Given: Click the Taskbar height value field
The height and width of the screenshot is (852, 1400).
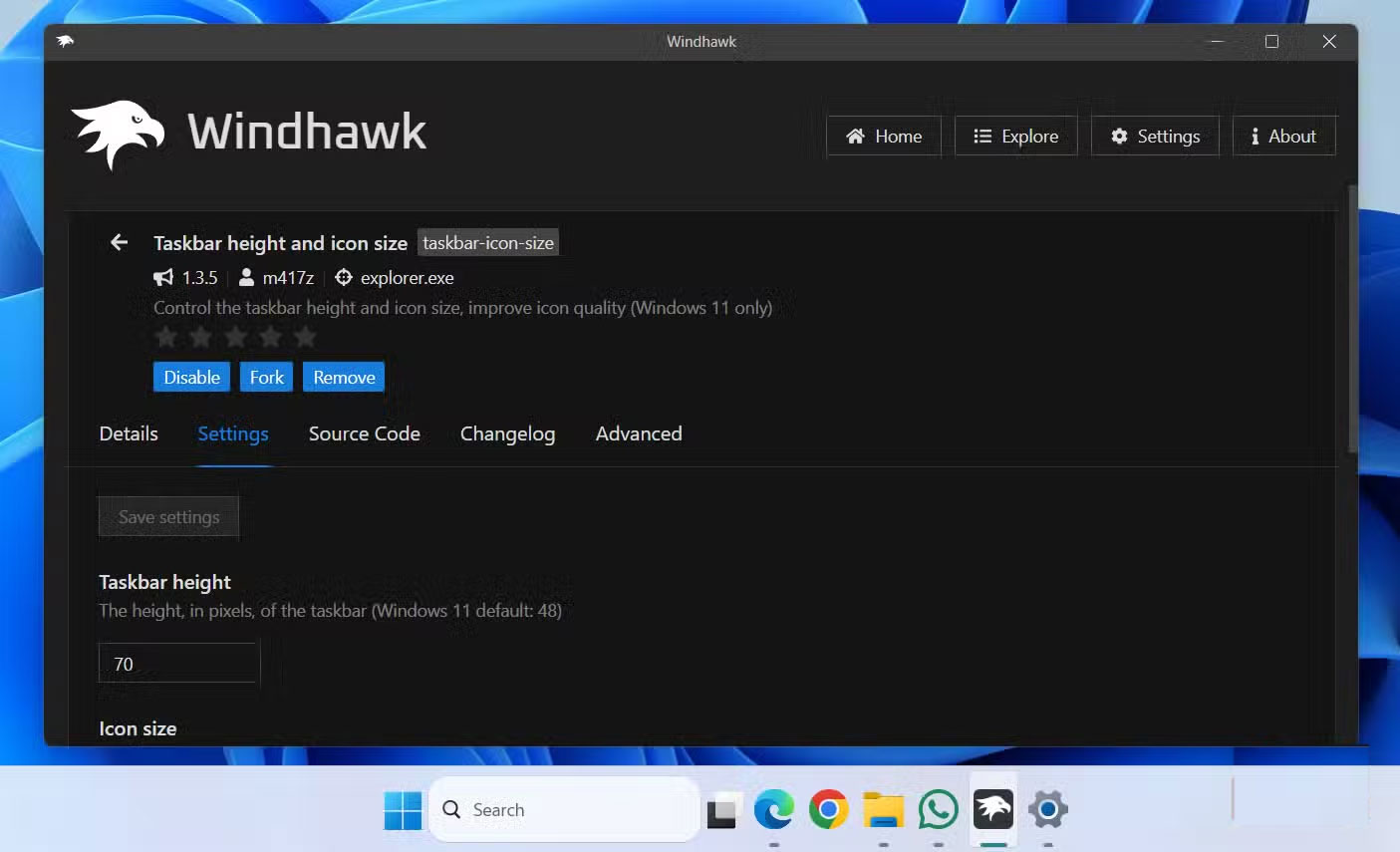Looking at the screenshot, I should point(177,663).
